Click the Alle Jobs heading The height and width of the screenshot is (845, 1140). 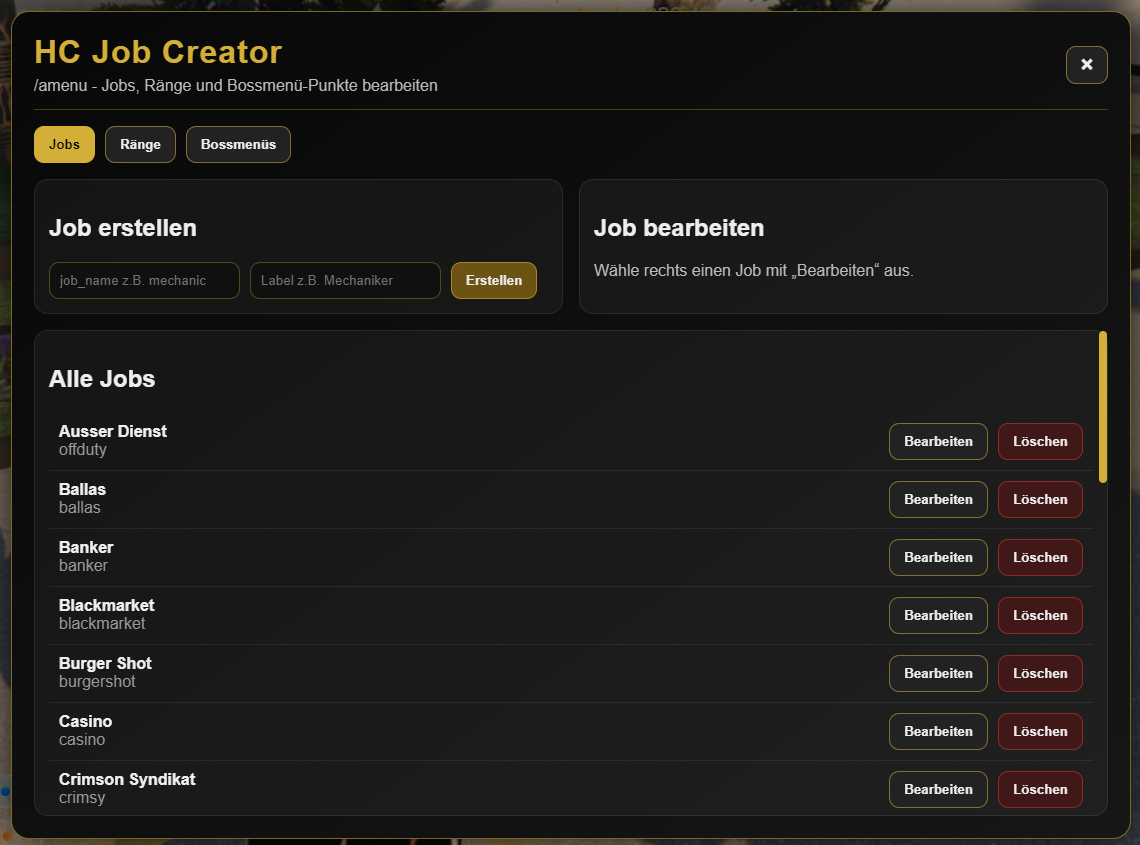[102, 379]
